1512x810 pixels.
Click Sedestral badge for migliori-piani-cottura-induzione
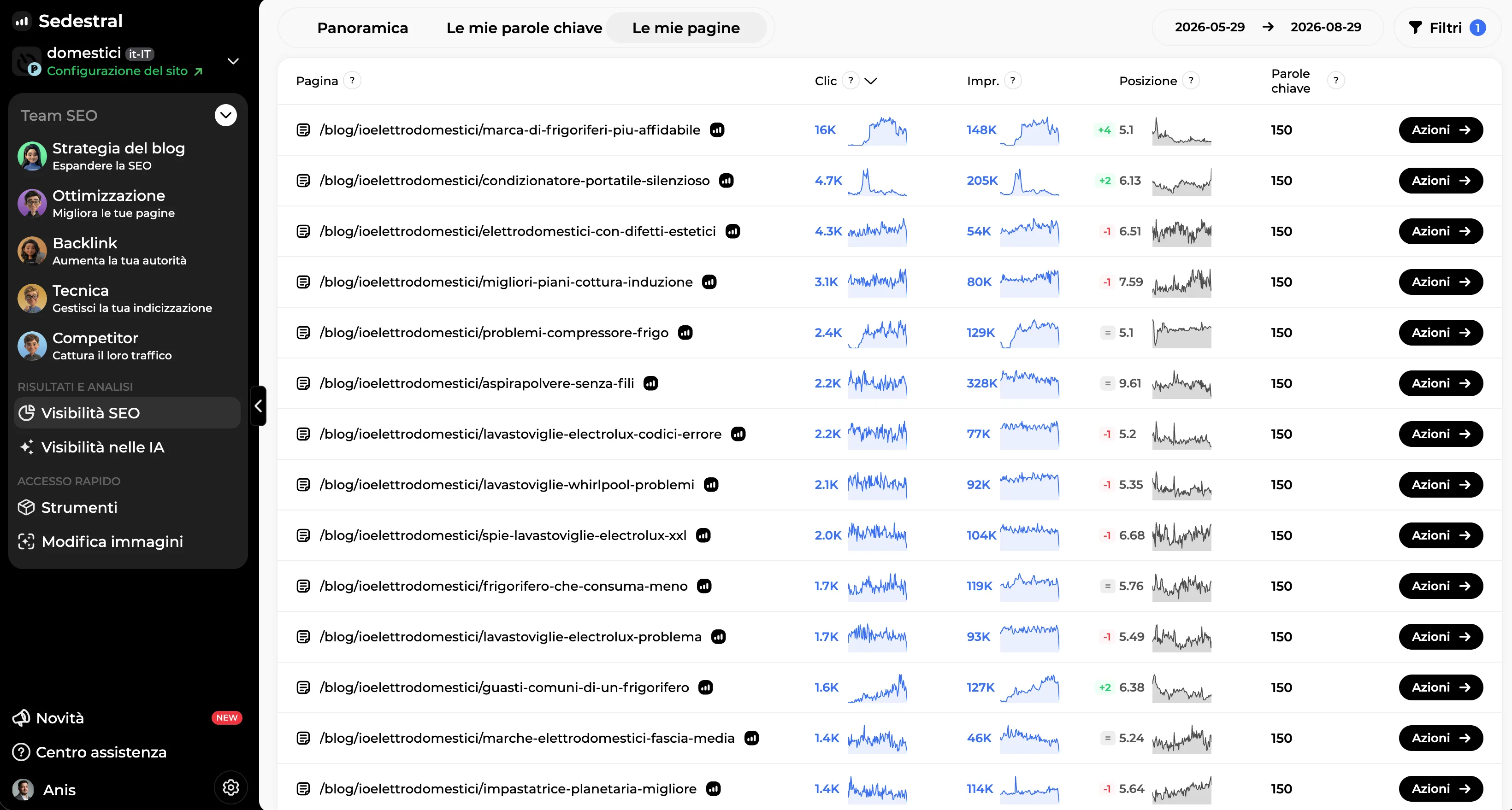click(709, 282)
